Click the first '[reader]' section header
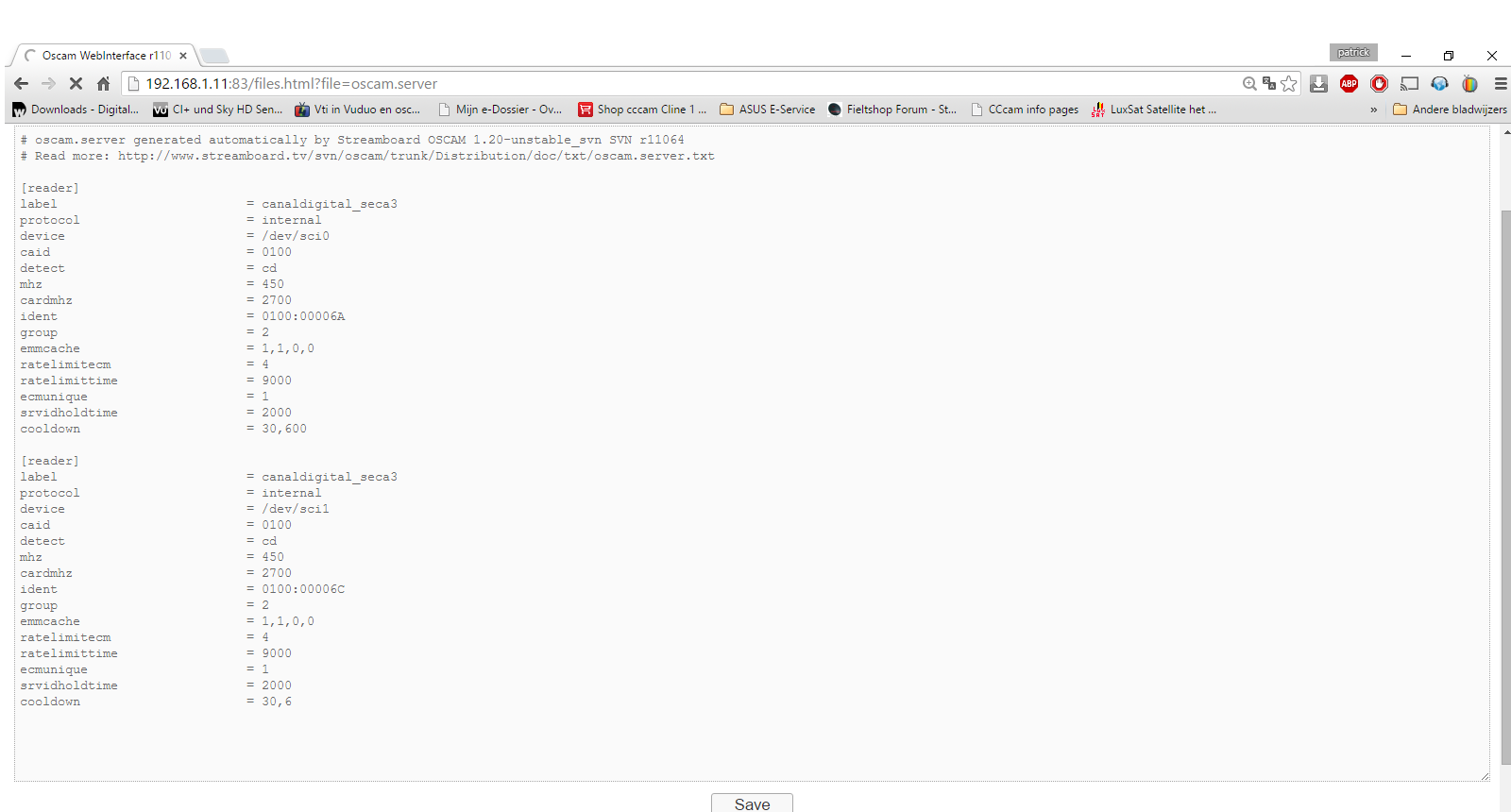The height and width of the screenshot is (812, 1511). [x=50, y=188]
